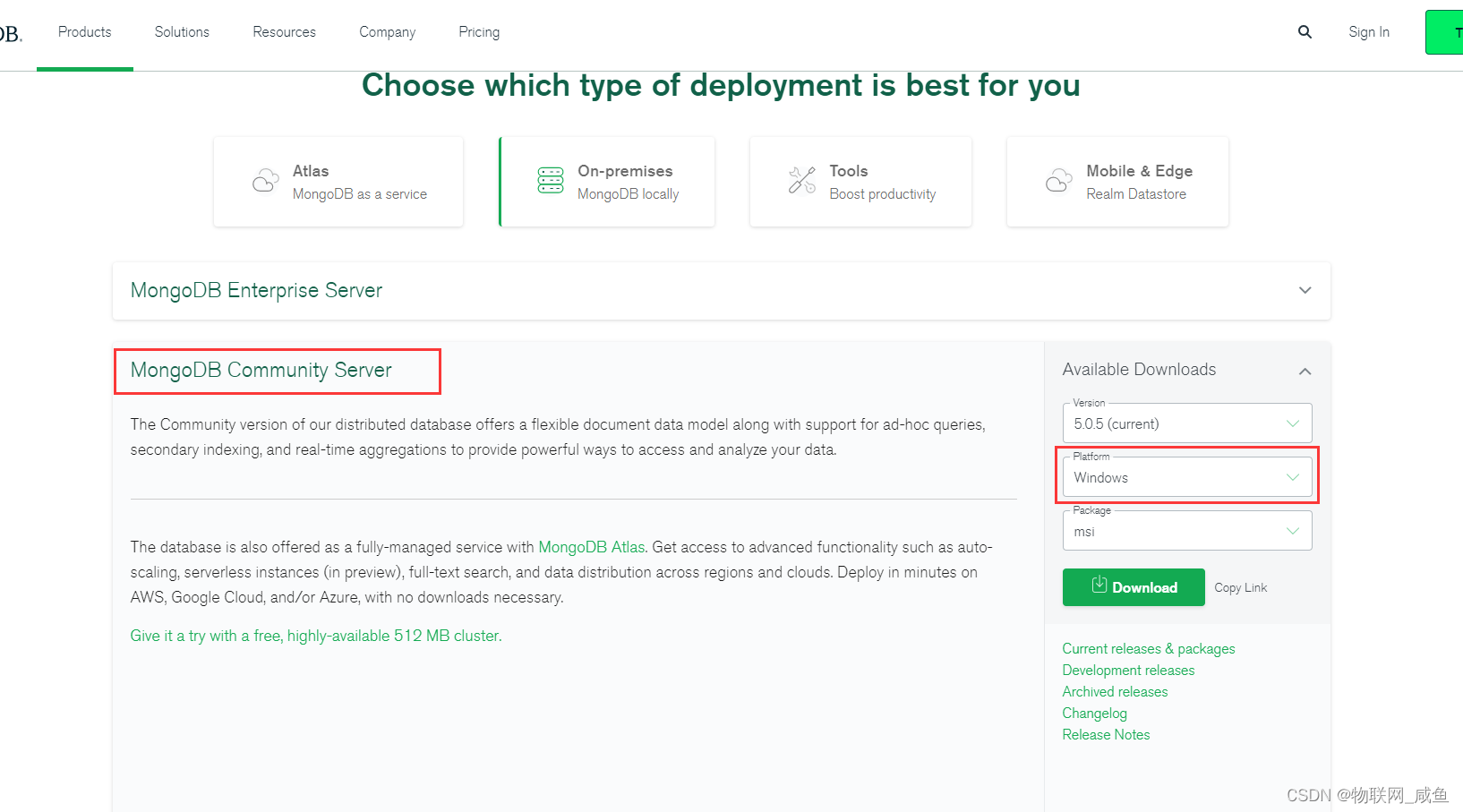This screenshot has width=1463, height=812.
Task: Click Copy Link next to Download
Action: [1240, 586]
